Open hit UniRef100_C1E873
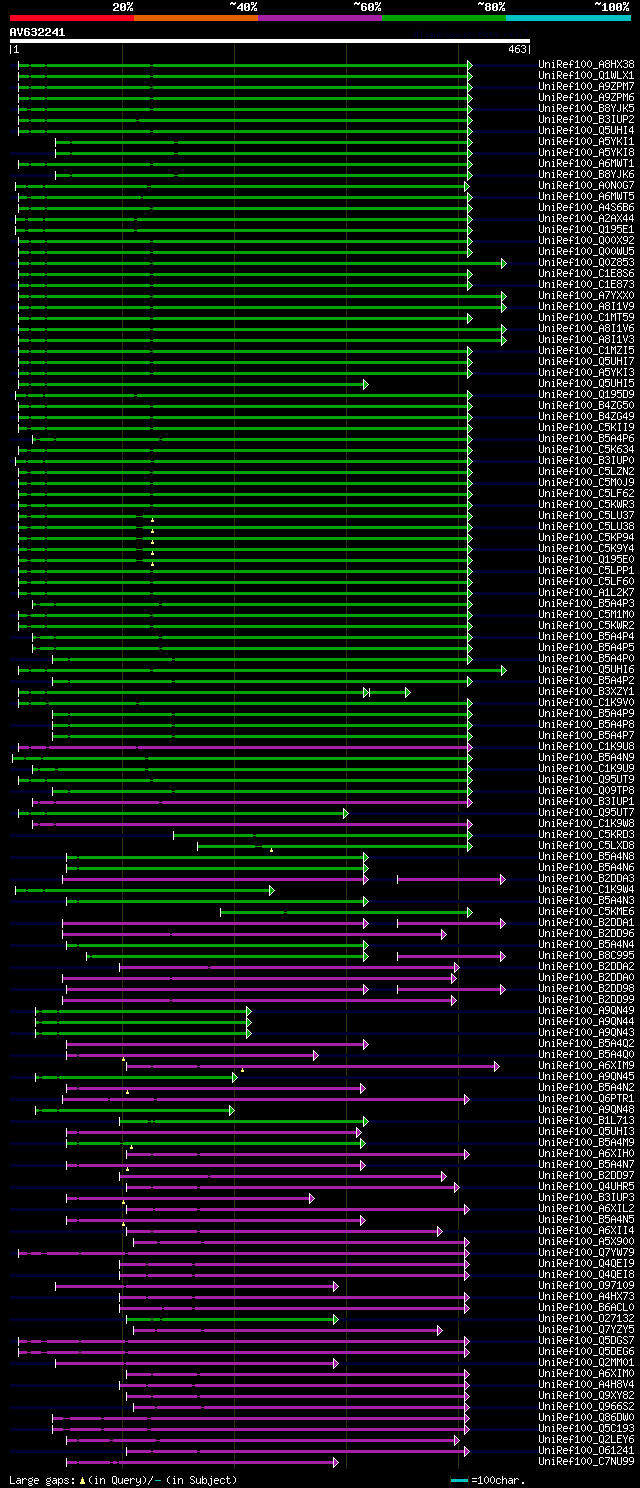The image size is (640, 1488). pyautogui.click(x=586, y=284)
